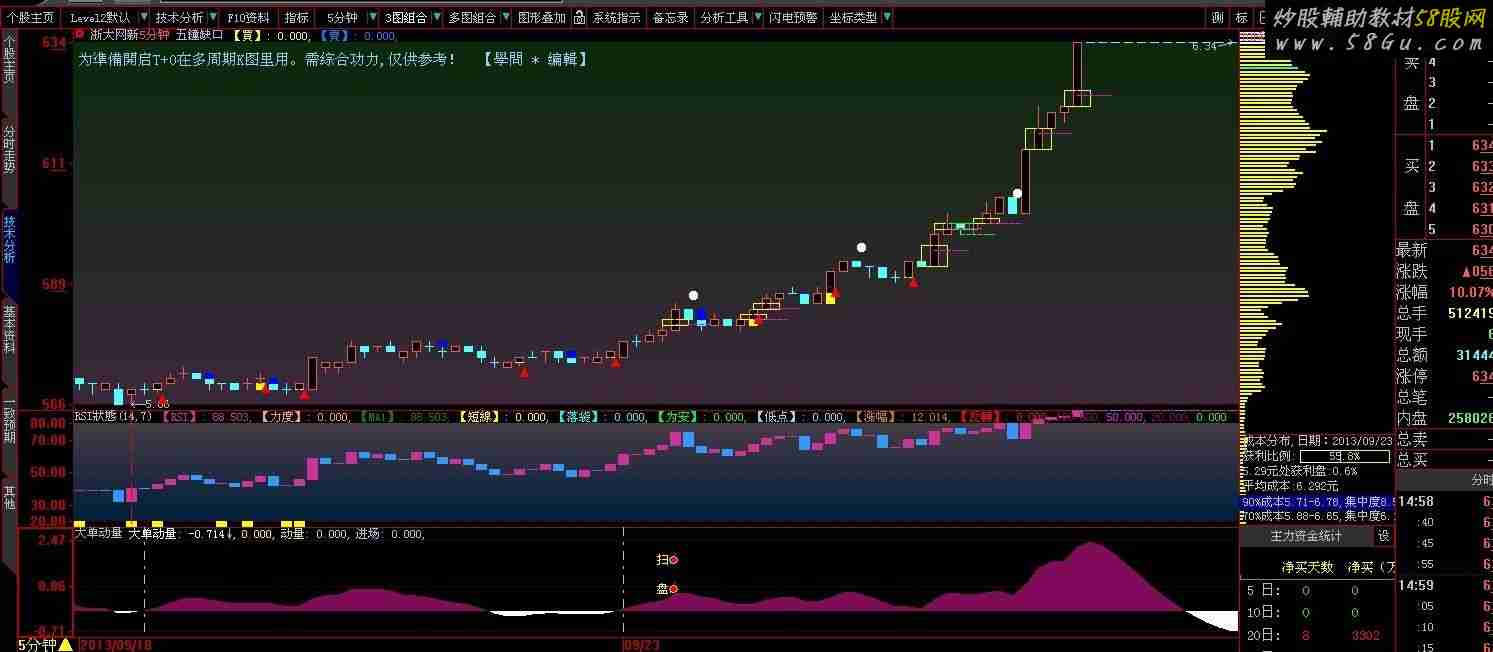Toggle the lock icon after 图形叠加
This screenshot has width=1493, height=652.
581,17
